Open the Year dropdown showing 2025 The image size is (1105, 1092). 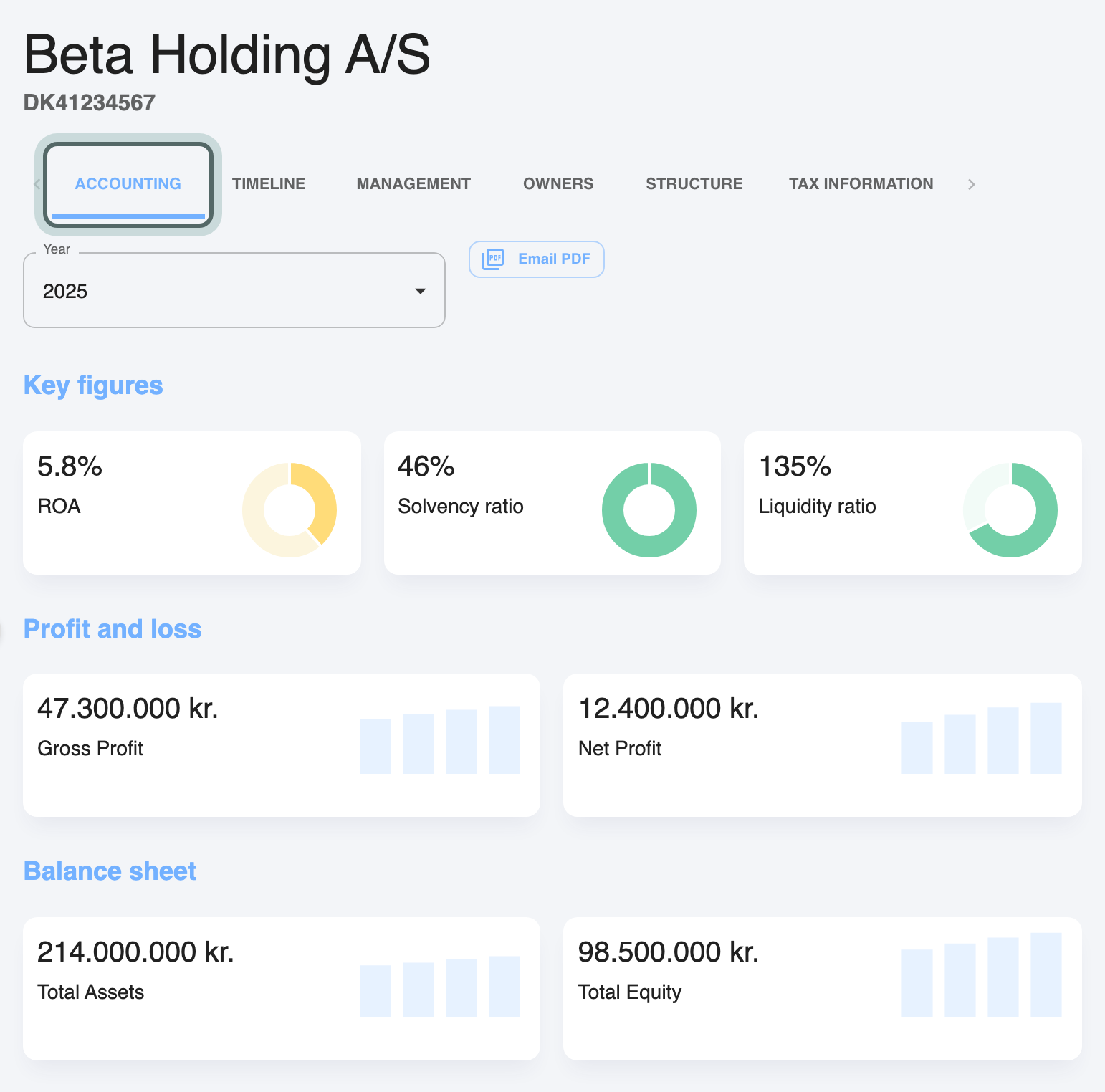point(234,290)
